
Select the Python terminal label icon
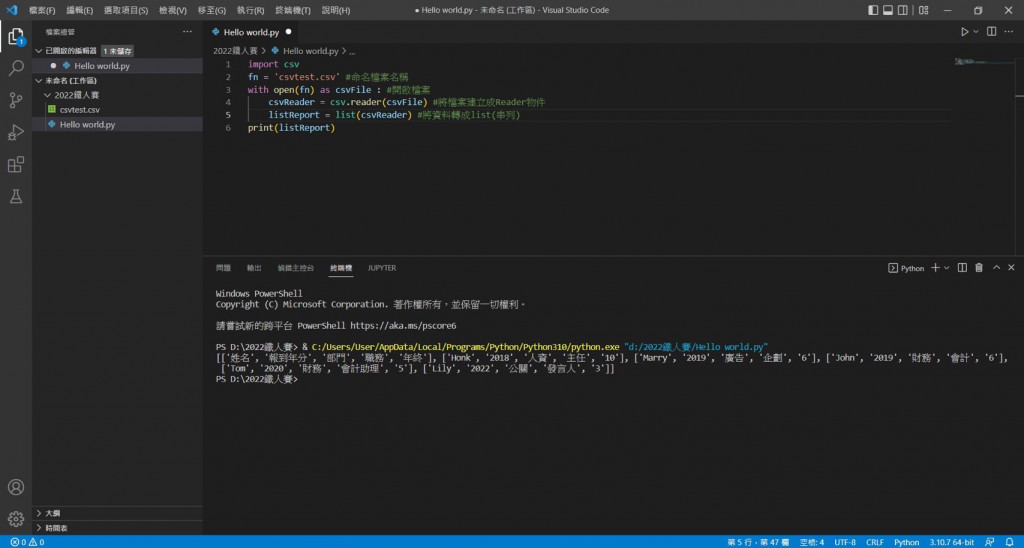click(906, 268)
